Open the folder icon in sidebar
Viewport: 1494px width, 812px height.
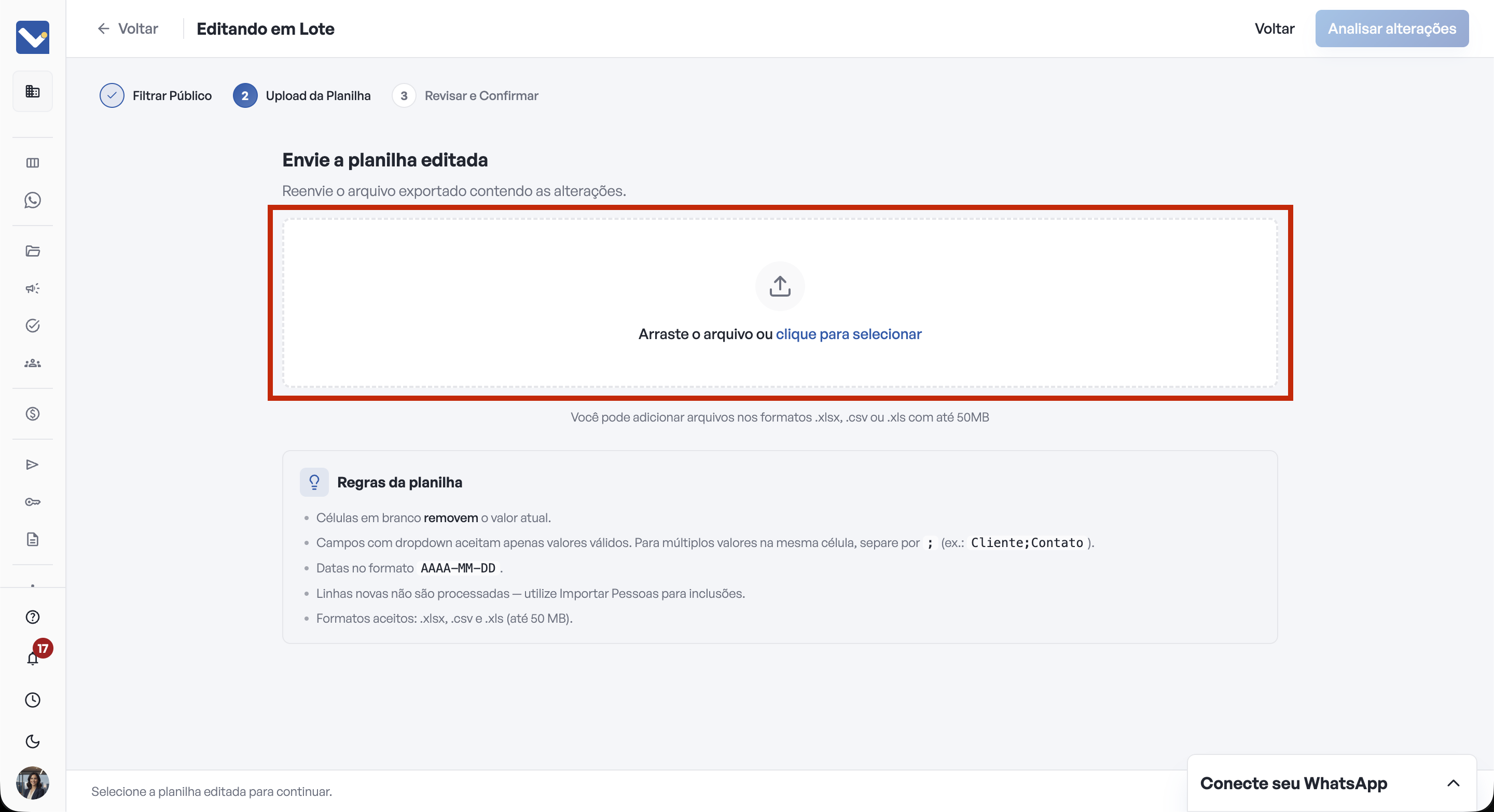pos(33,251)
